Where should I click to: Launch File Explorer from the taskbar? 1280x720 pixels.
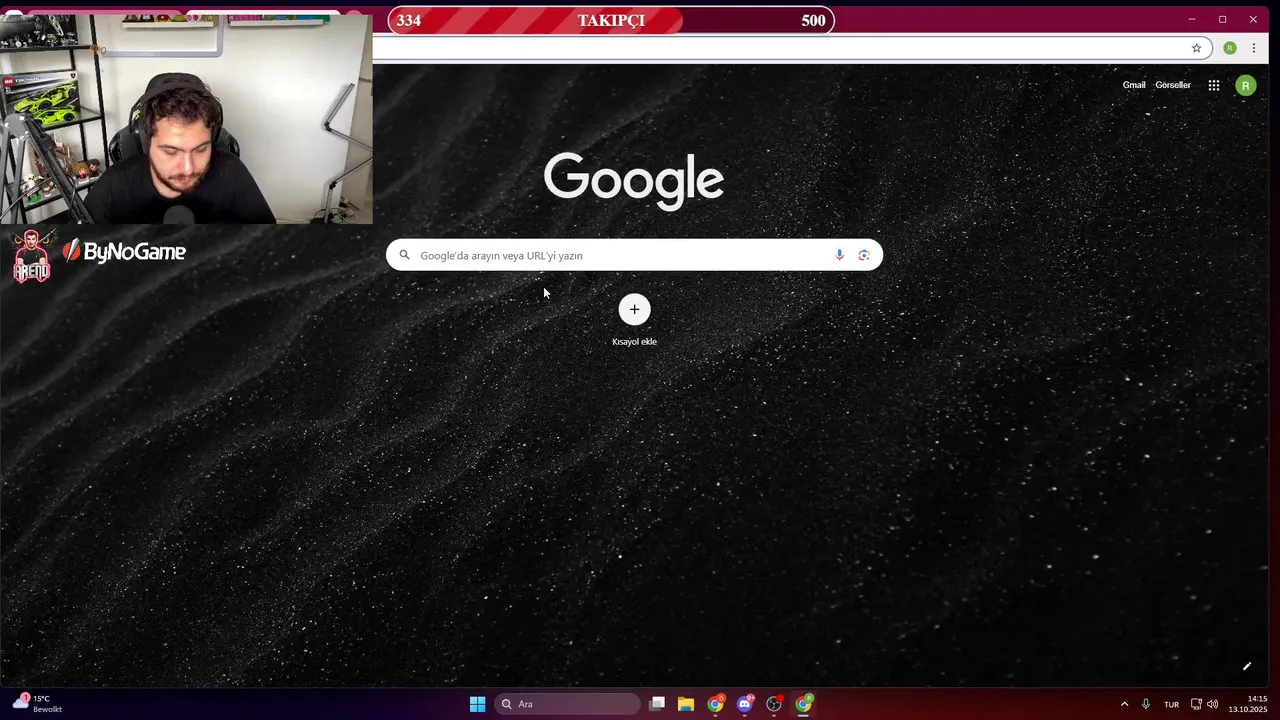pos(686,704)
